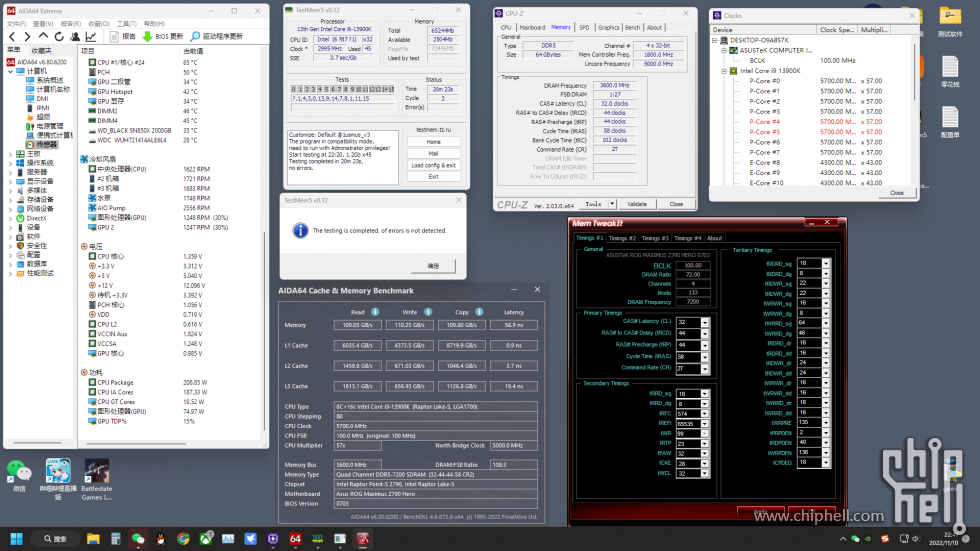This screenshot has height=551, width=980.
Task: Click the Read info icon in benchmark
Action: coord(375,312)
